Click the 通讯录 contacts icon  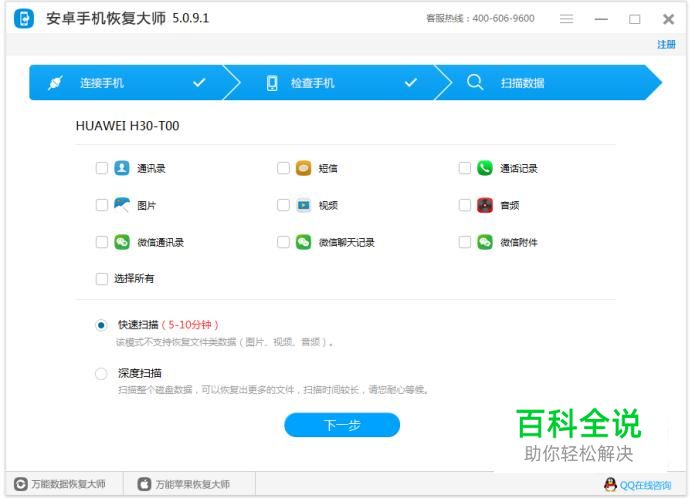click(122, 168)
